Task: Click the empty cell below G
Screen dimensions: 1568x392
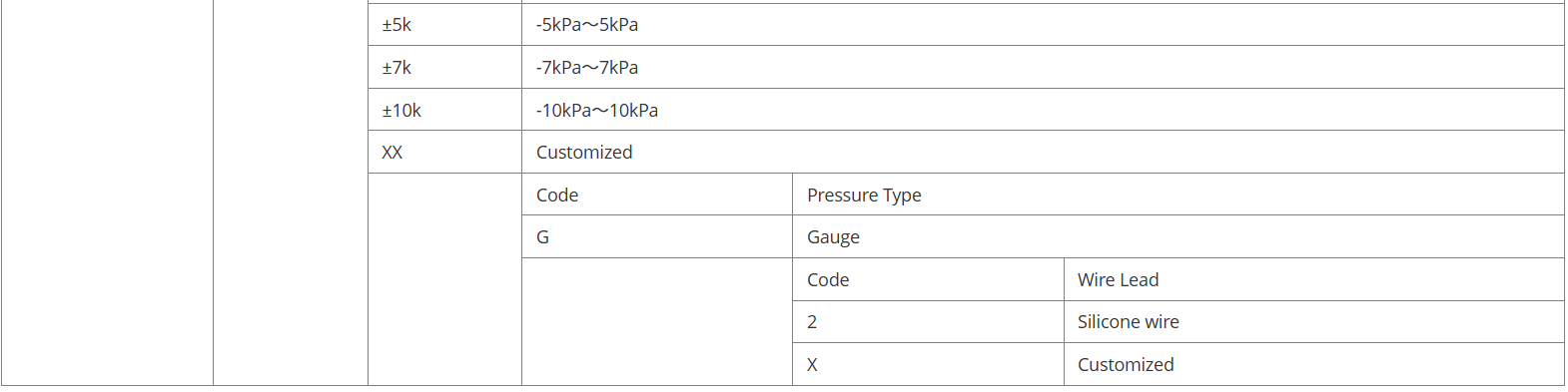Action: pyautogui.click(x=657, y=321)
